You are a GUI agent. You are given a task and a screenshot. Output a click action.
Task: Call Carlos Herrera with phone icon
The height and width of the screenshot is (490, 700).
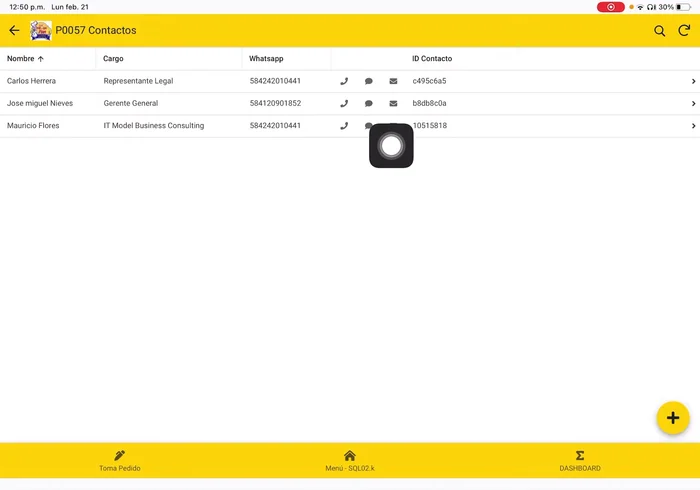344,81
